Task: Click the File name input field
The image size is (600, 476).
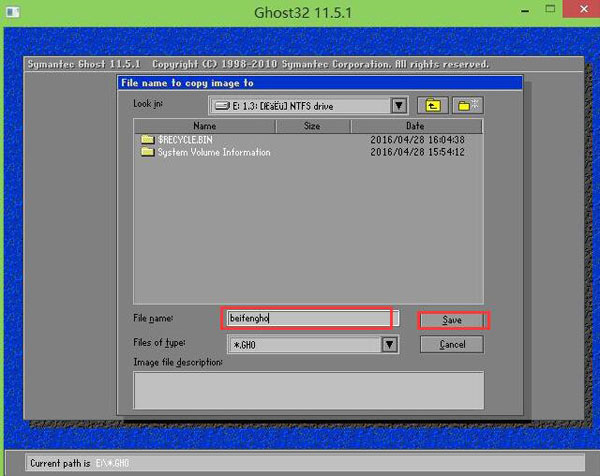Action: pos(313,318)
